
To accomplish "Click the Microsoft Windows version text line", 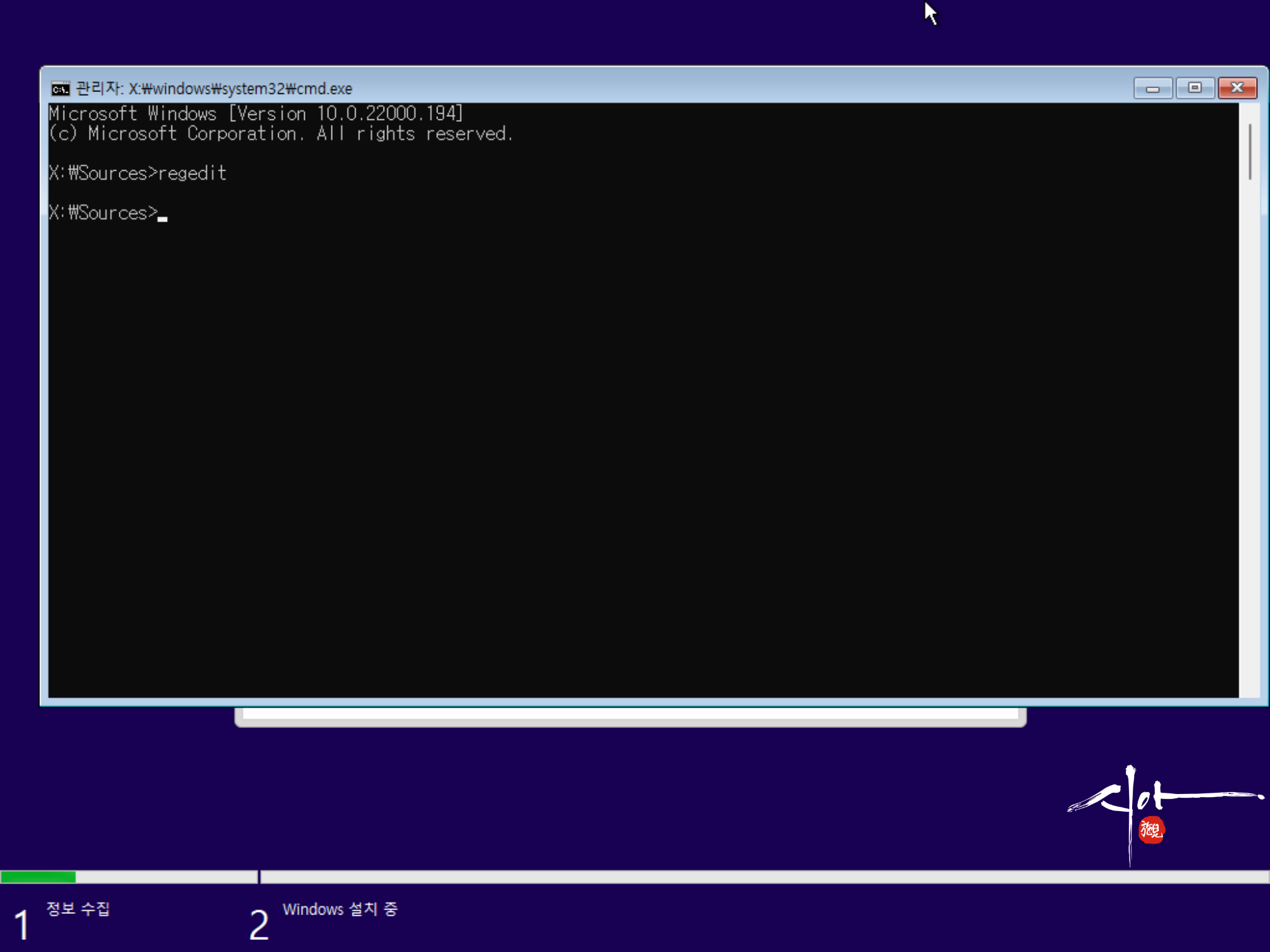I will coord(256,114).
